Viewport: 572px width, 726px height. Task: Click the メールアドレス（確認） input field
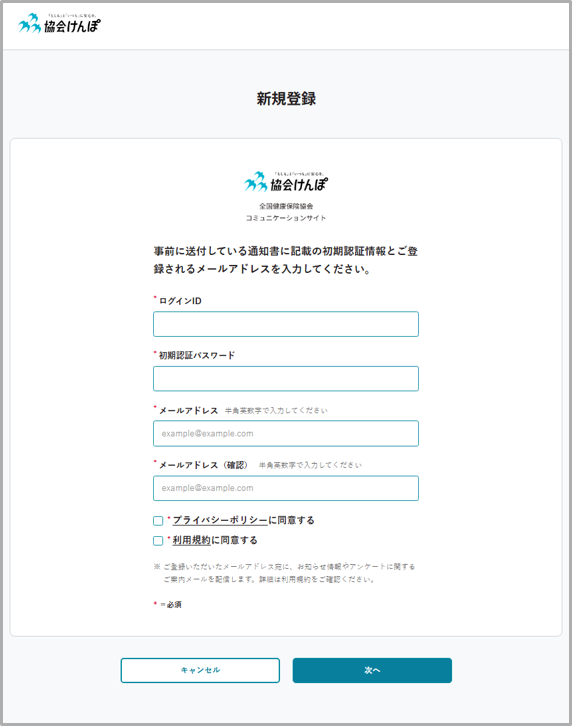click(x=286, y=488)
